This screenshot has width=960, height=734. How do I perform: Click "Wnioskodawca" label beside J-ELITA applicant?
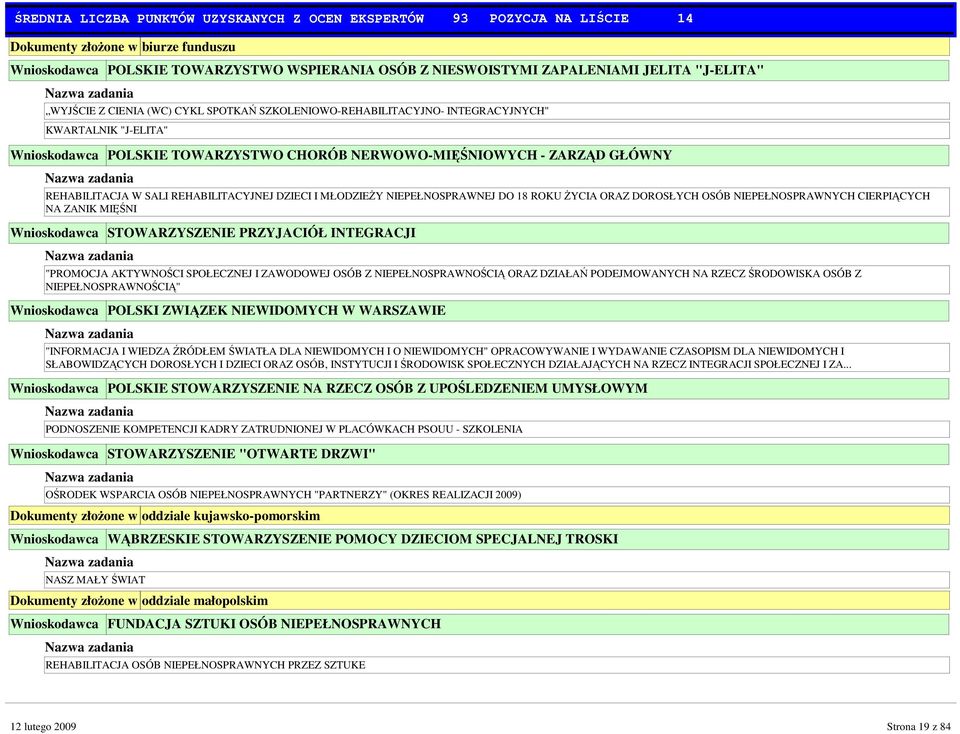click(x=54, y=70)
